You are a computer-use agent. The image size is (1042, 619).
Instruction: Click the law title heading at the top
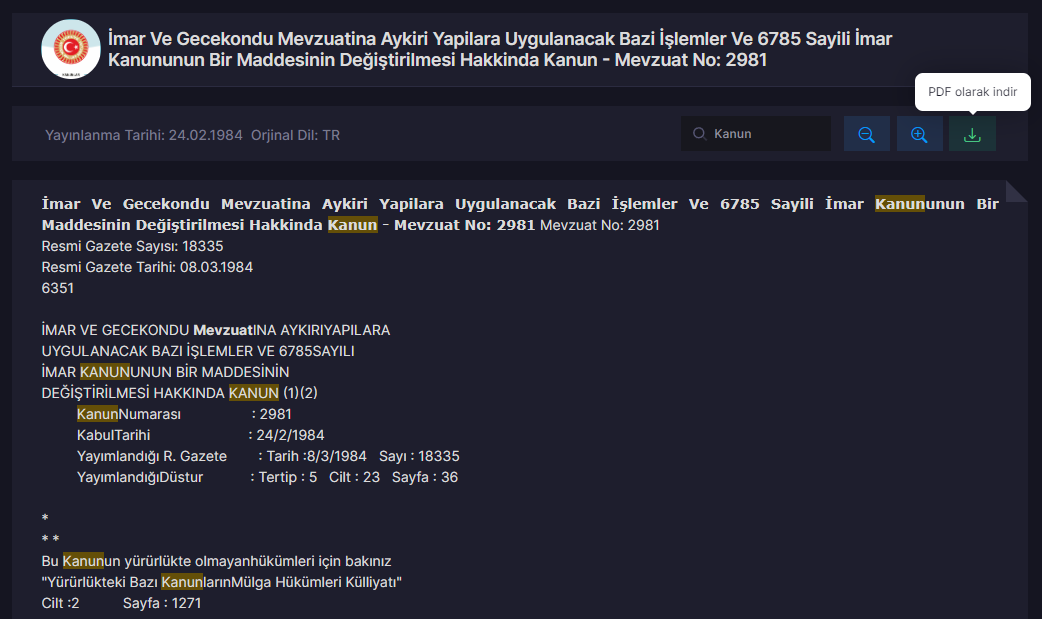(500, 49)
